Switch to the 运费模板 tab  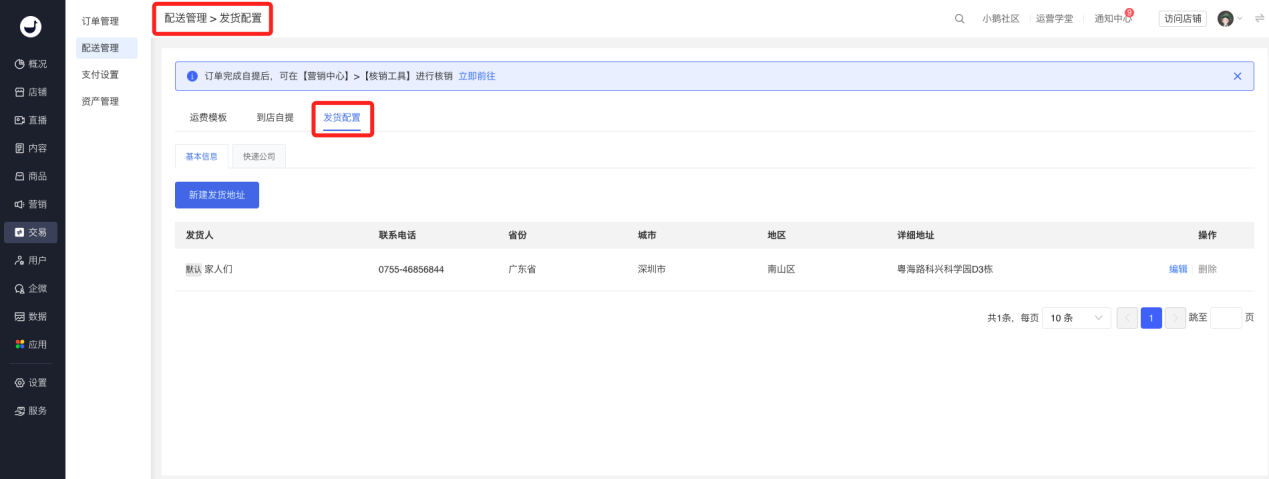click(208, 117)
